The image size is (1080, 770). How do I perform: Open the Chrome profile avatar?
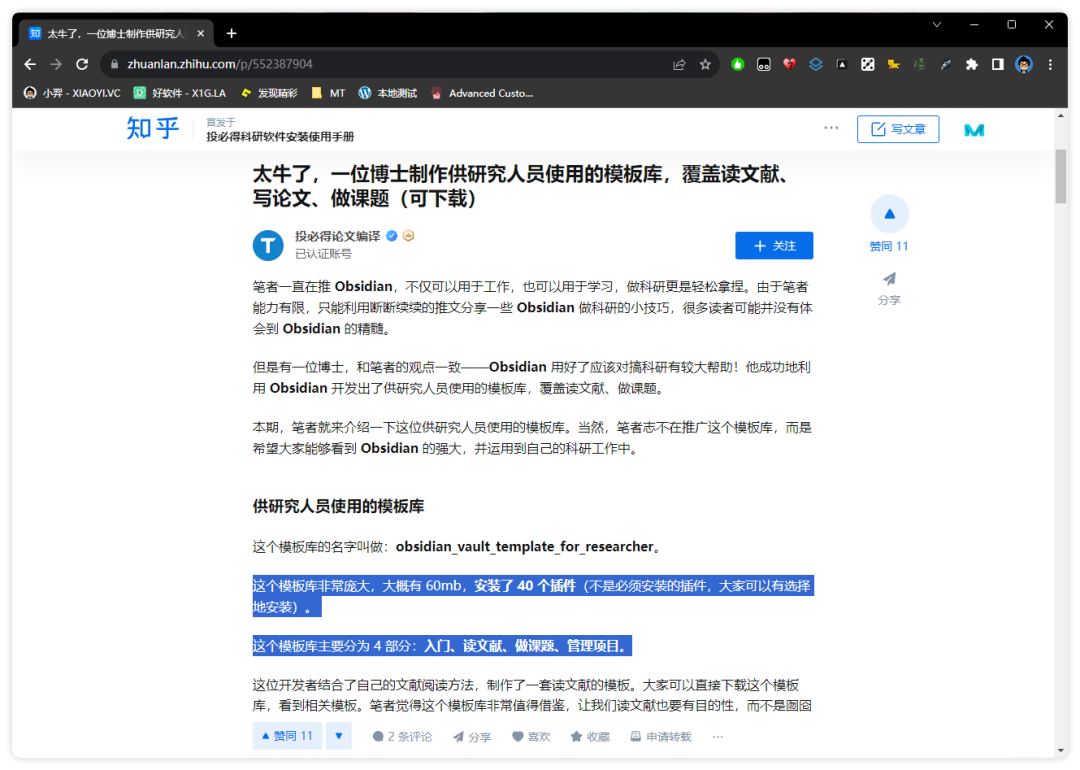click(x=1024, y=64)
